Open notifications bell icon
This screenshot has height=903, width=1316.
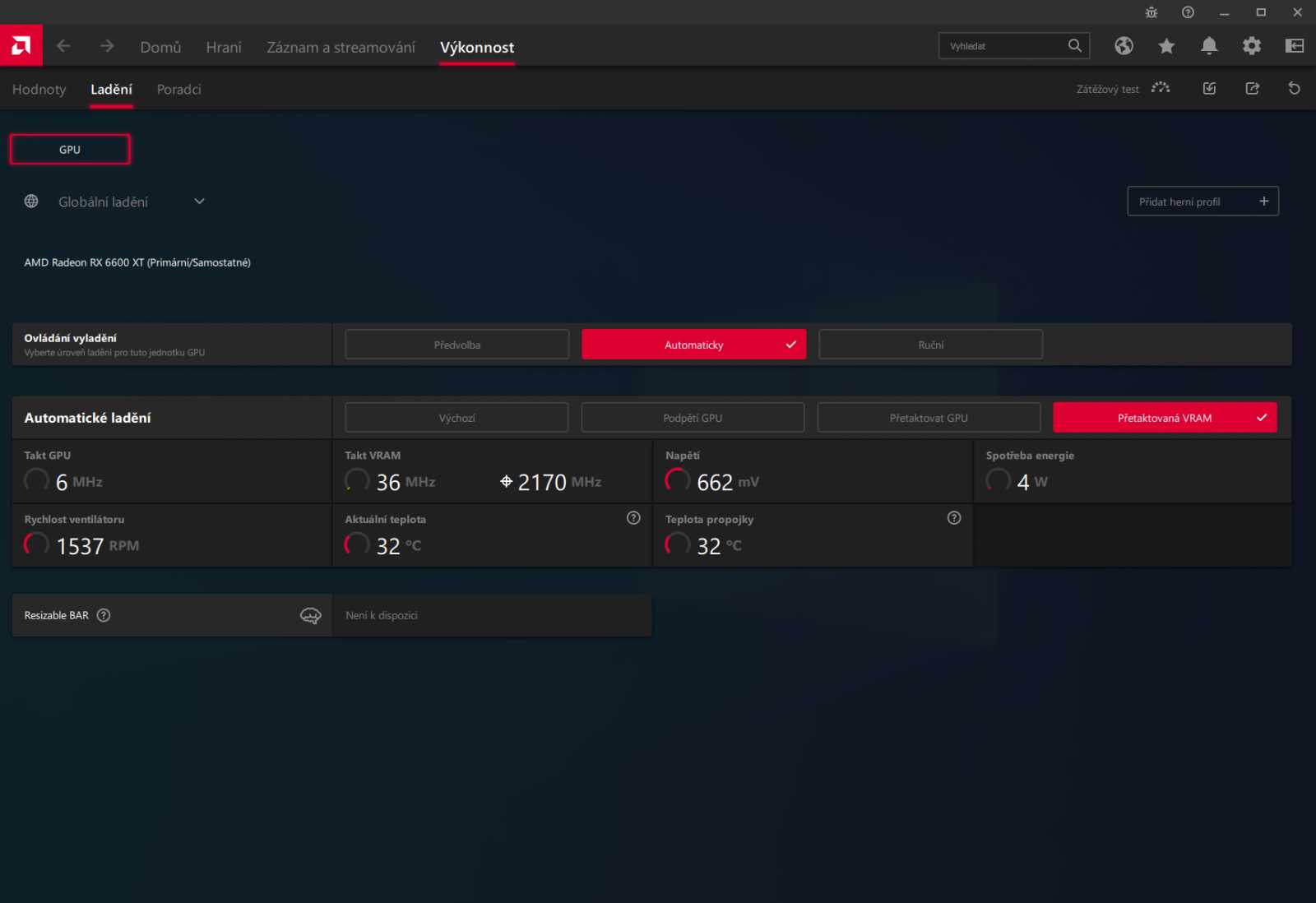[x=1209, y=46]
